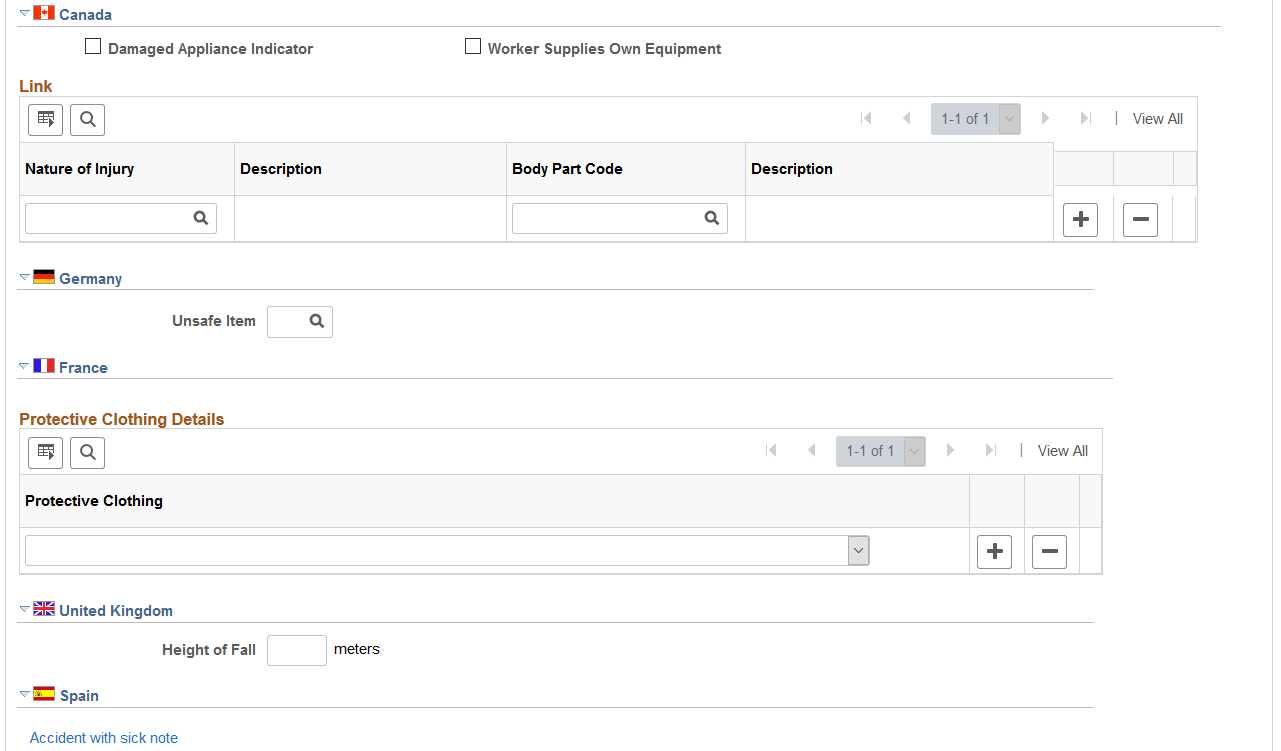Add a Protective Clothing row
The width and height of the screenshot is (1281, 751).
click(x=994, y=552)
